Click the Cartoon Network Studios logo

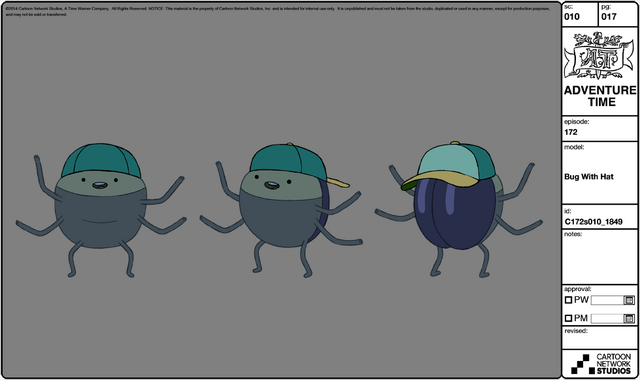tap(601, 364)
